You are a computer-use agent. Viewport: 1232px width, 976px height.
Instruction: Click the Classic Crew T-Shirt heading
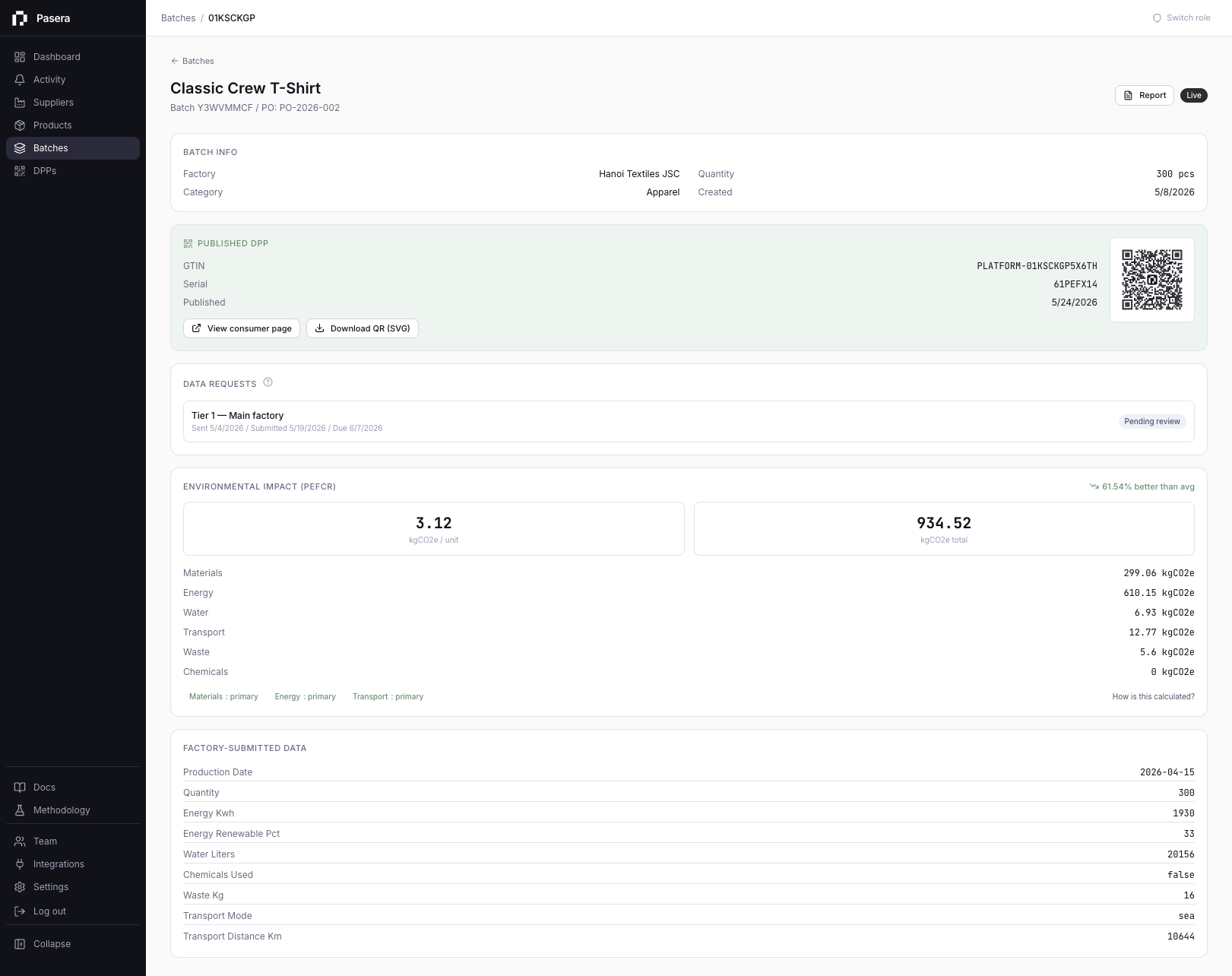pos(245,88)
